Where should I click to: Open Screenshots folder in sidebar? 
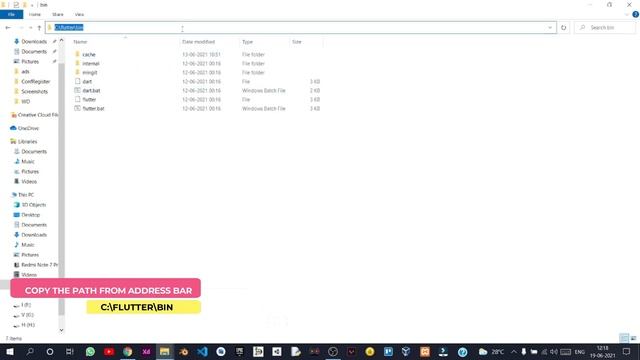point(34,91)
